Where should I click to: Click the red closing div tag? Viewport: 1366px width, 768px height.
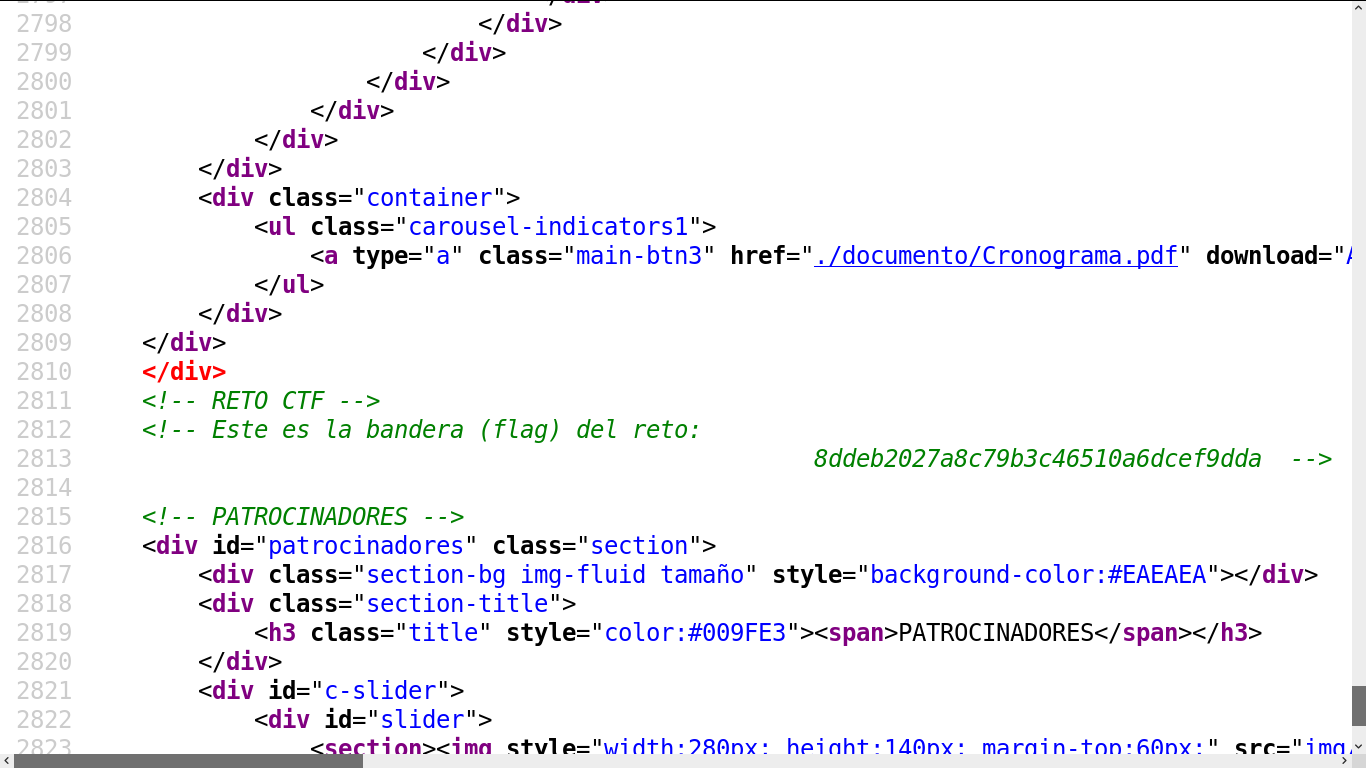184,372
